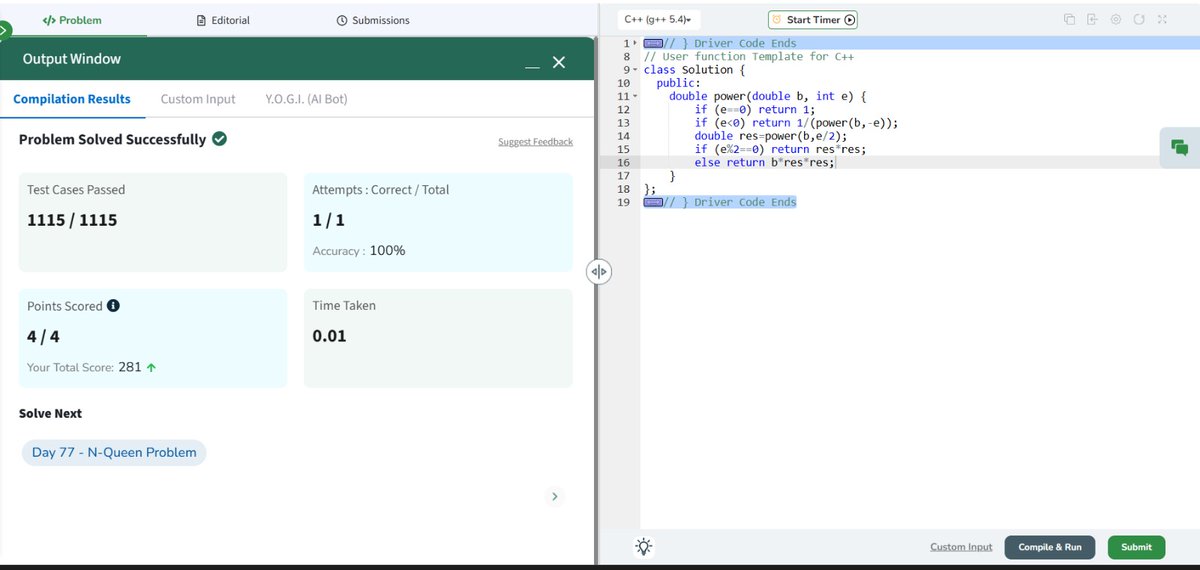Expand the folded code at line 1

pyautogui.click(x=633, y=44)
